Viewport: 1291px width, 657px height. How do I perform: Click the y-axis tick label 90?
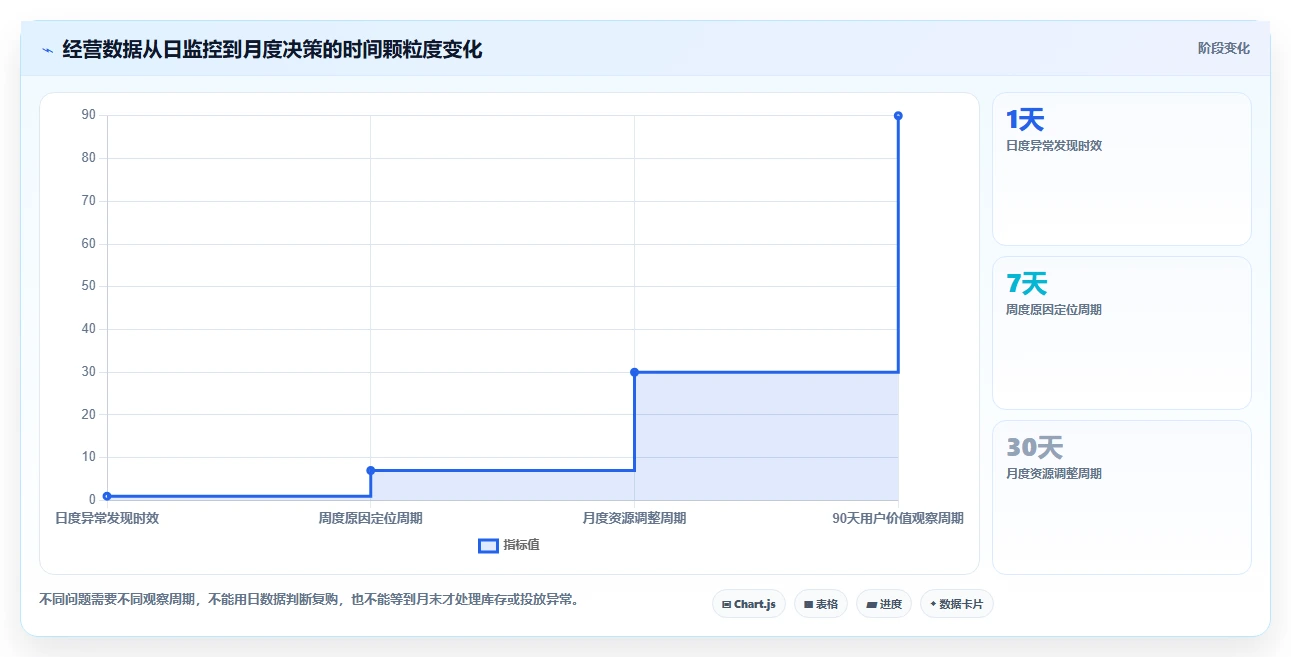89,115
